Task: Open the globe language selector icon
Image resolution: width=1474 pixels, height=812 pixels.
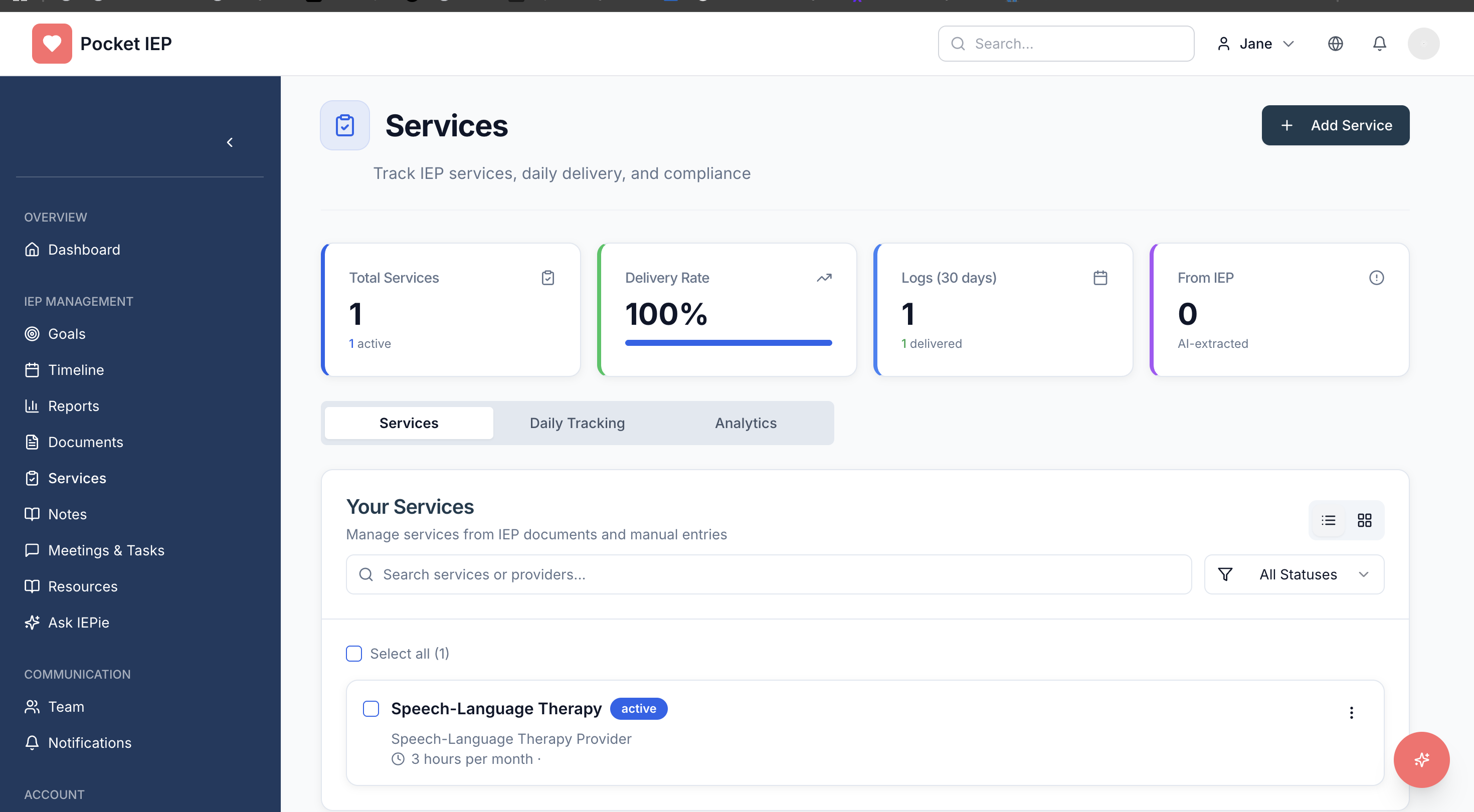Action: pyautogui.click(x=1335, y=44)
